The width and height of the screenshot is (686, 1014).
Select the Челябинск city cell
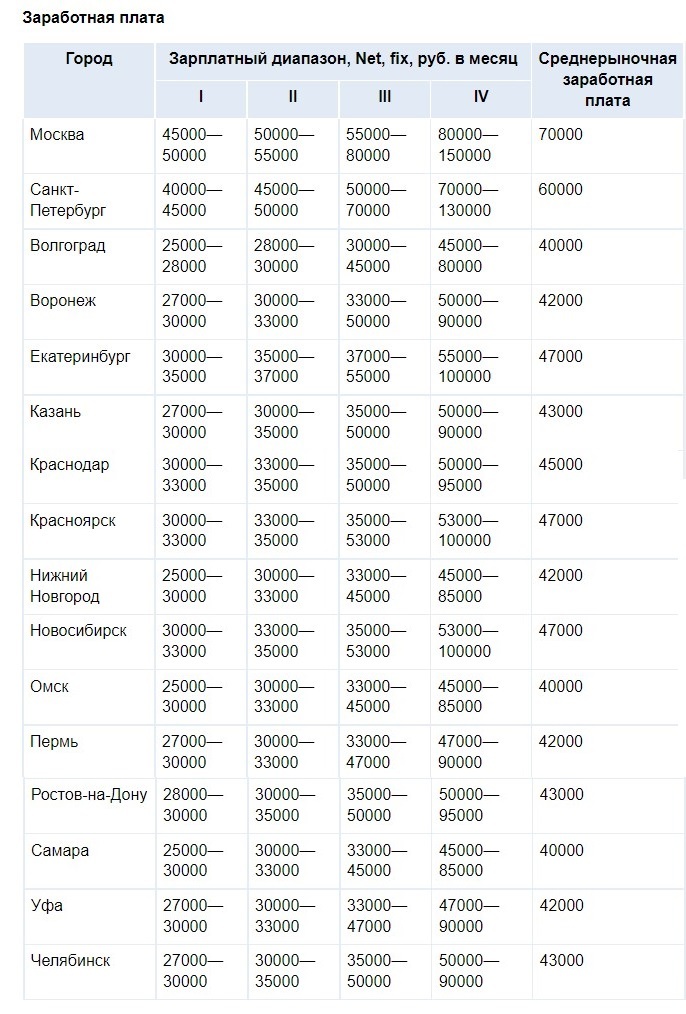[70, 960]
